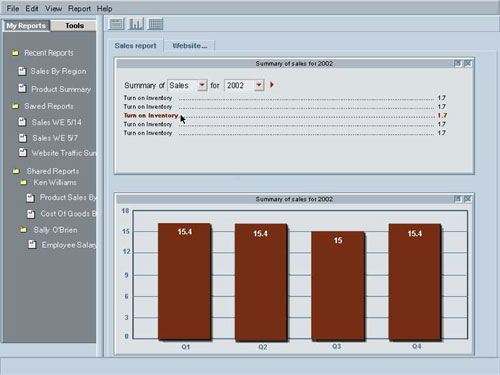Click the Q3 axis label
Screen dimensions: 500x375
coord(336,346)
